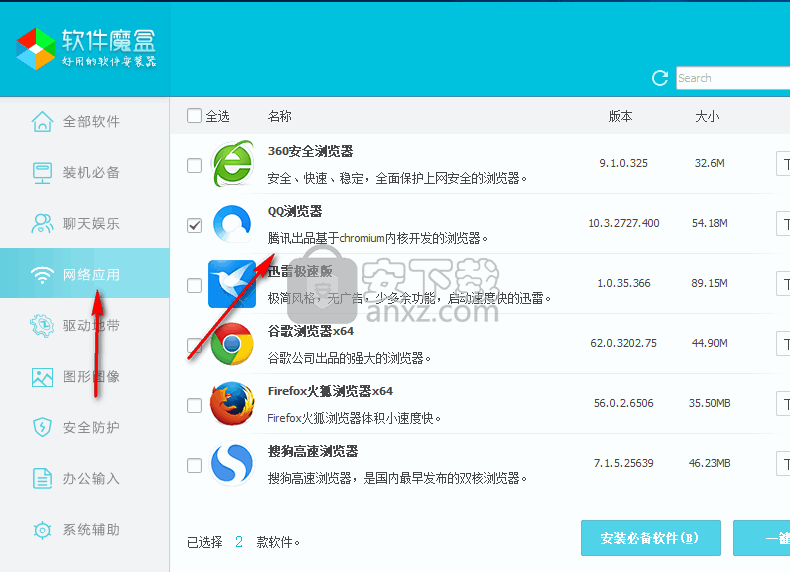This screenshot has width=790, height=572.
Task: Open the 办公输入 category
Action: (x=85, y=478)
